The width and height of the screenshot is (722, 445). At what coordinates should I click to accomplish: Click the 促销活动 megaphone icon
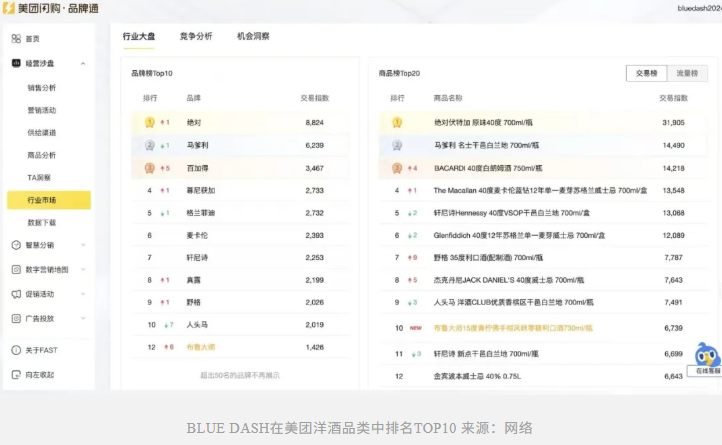pos(16,294)
